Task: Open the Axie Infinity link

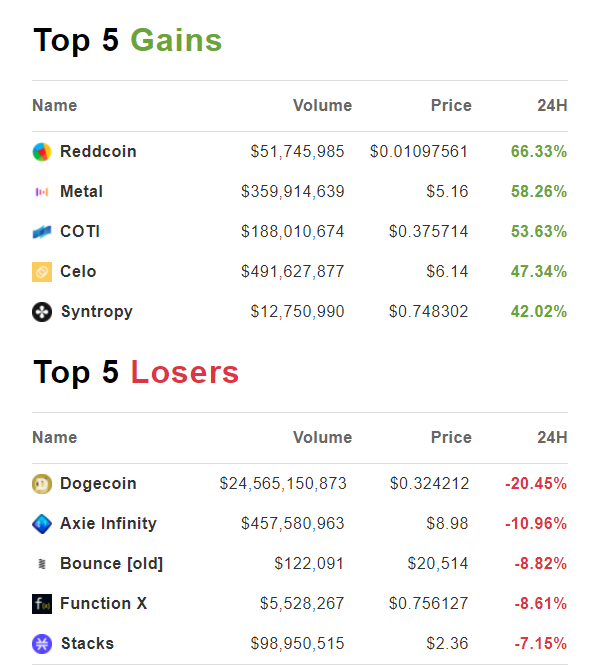Action: pos(109,523)
